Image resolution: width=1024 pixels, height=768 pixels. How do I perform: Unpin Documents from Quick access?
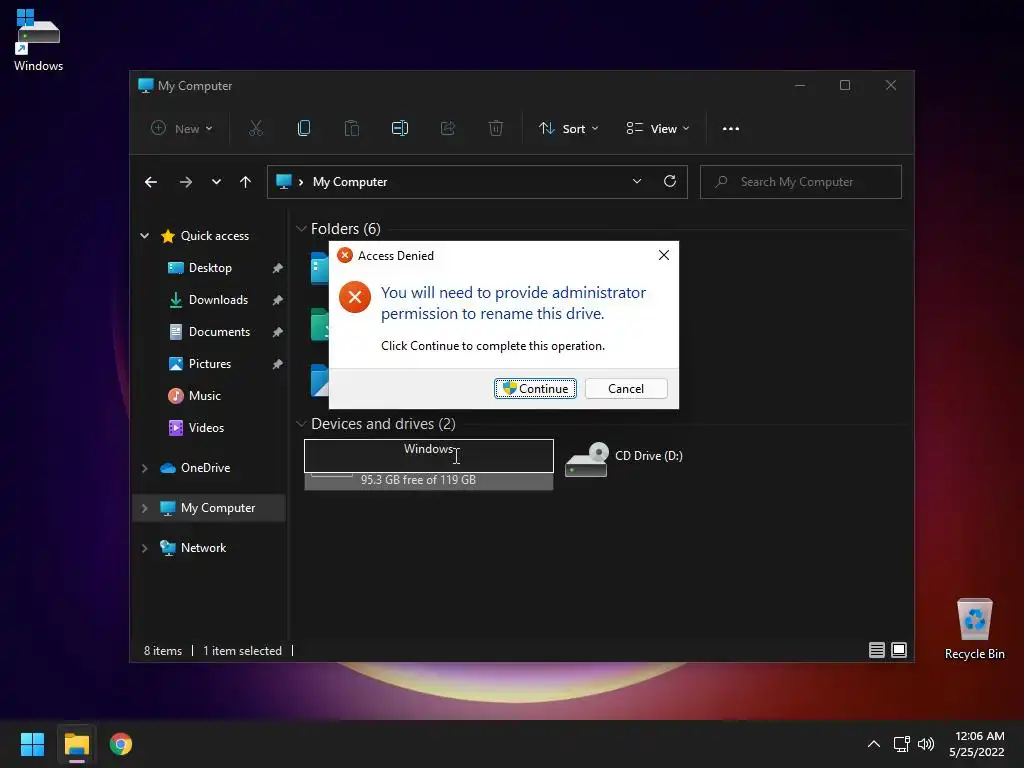tap(278, 332)
